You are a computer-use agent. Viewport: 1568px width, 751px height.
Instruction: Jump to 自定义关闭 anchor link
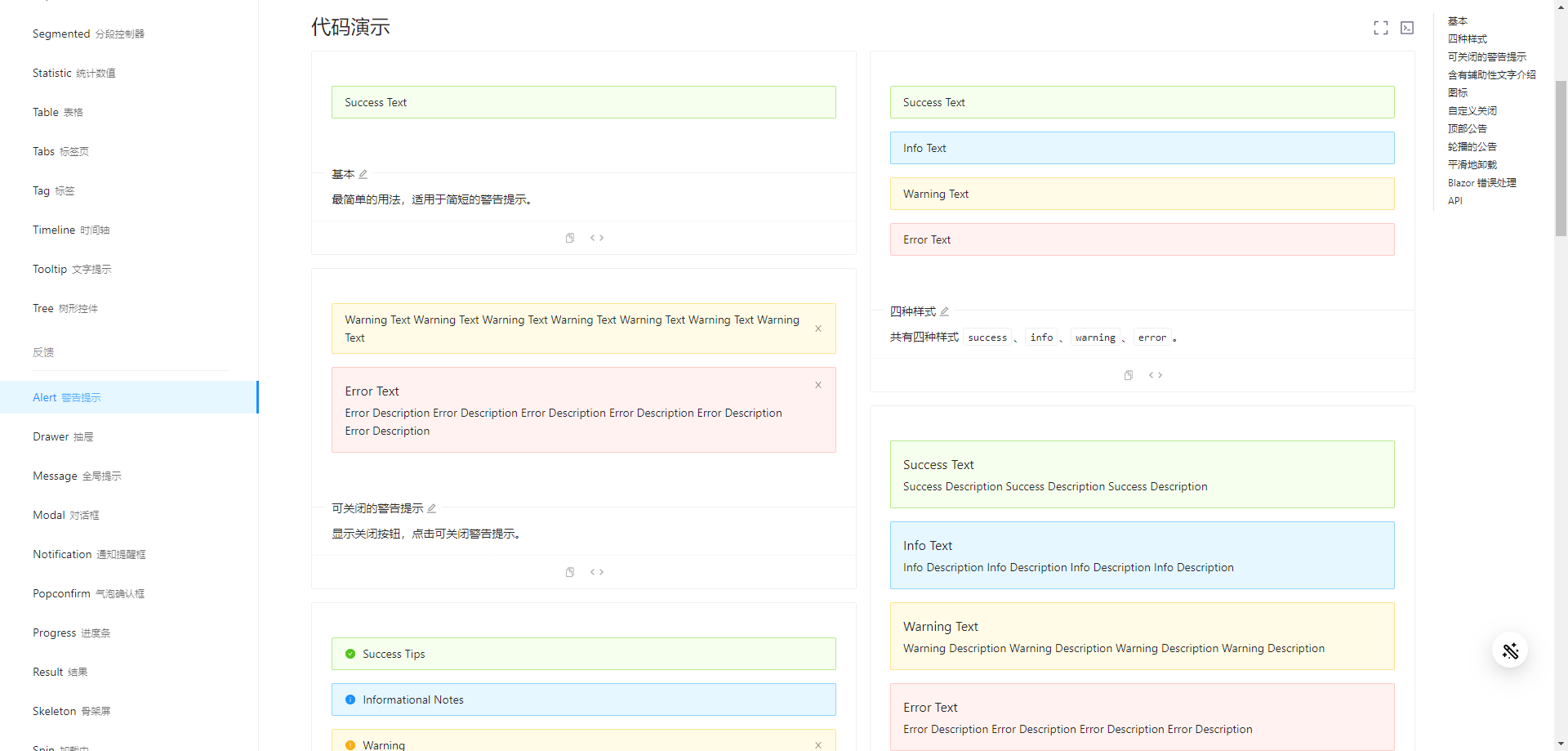click(1472, 111)
